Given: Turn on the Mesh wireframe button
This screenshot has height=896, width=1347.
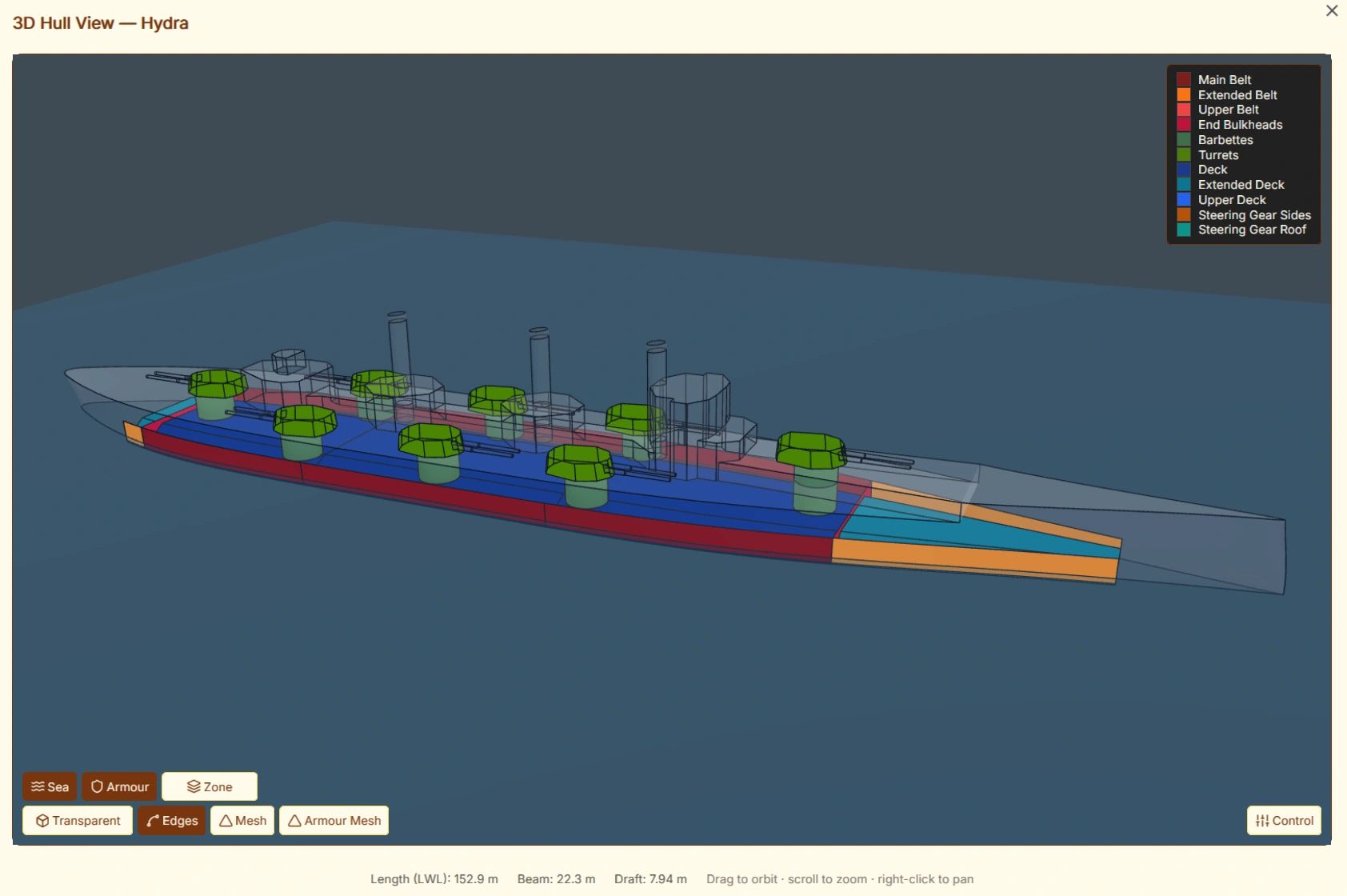Looking at the screenshot, I should click(242, 820).
